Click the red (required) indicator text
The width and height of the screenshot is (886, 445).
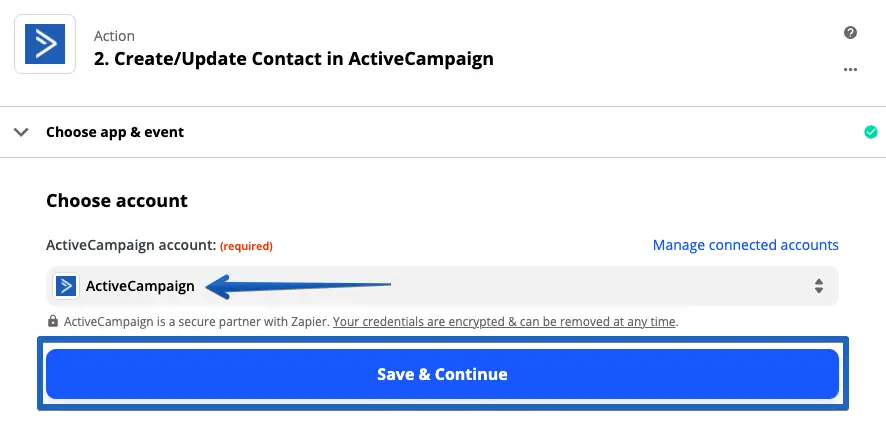pos(246,246)
